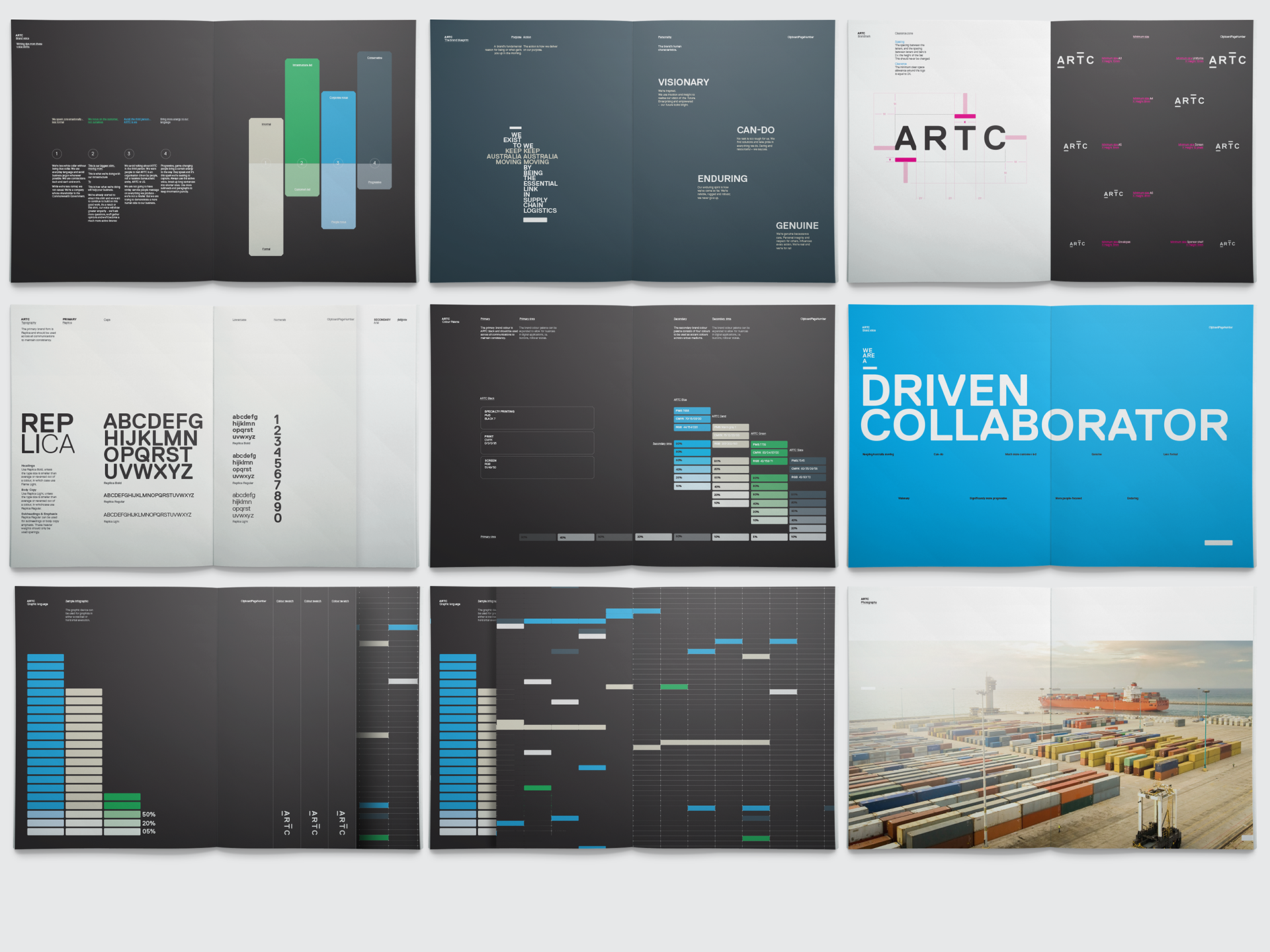1270x952 pixels.
Task: Click the "20%" tint label
Action: pos(149,823)
